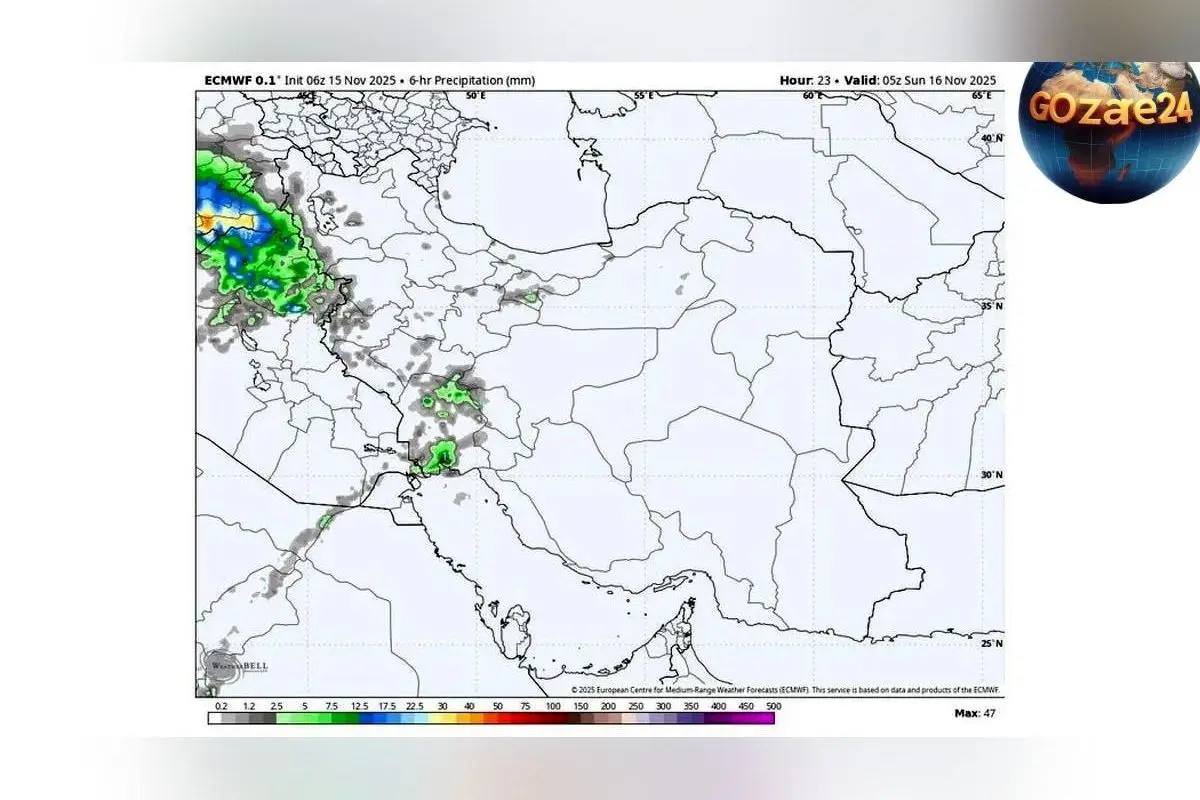Click the GOzare24 globe logo
Screen dimensions: 1200x800
(x=1108, y=130)
